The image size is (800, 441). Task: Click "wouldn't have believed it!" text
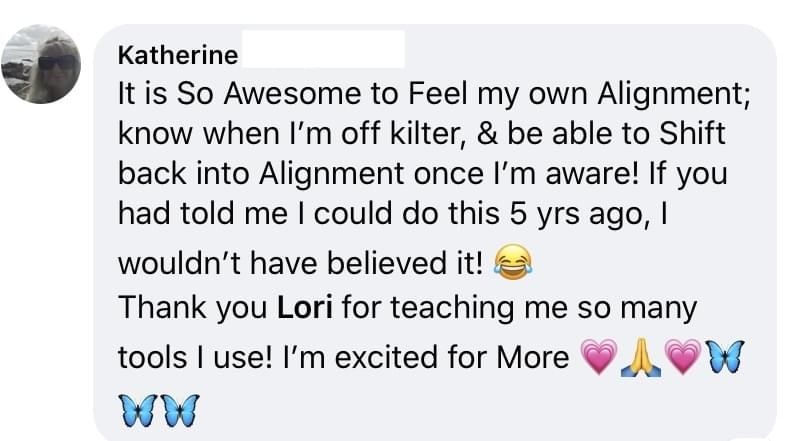(301, 263)
